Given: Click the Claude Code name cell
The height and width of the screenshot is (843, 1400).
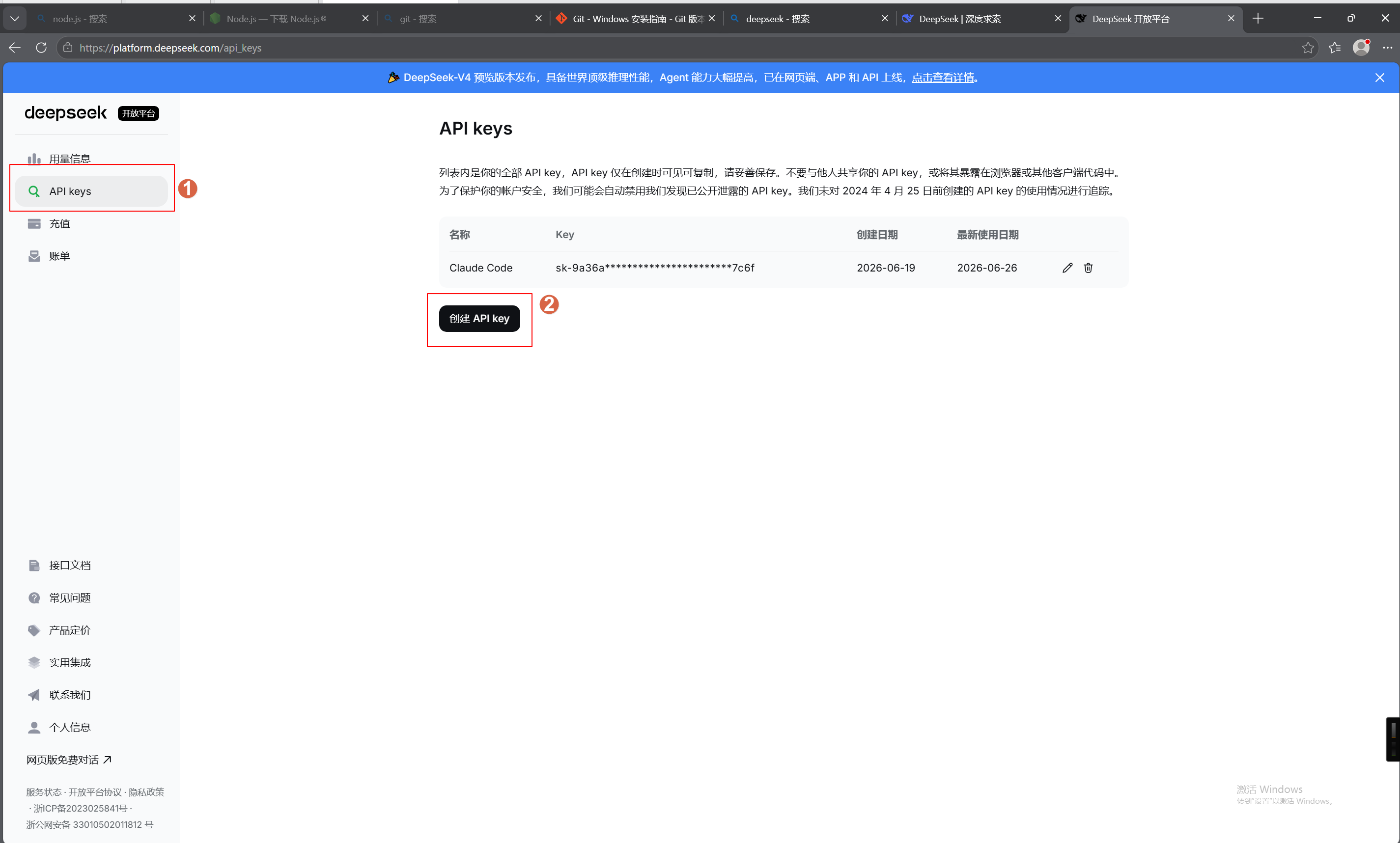Looking at the screenshot, I should point(481,268).
